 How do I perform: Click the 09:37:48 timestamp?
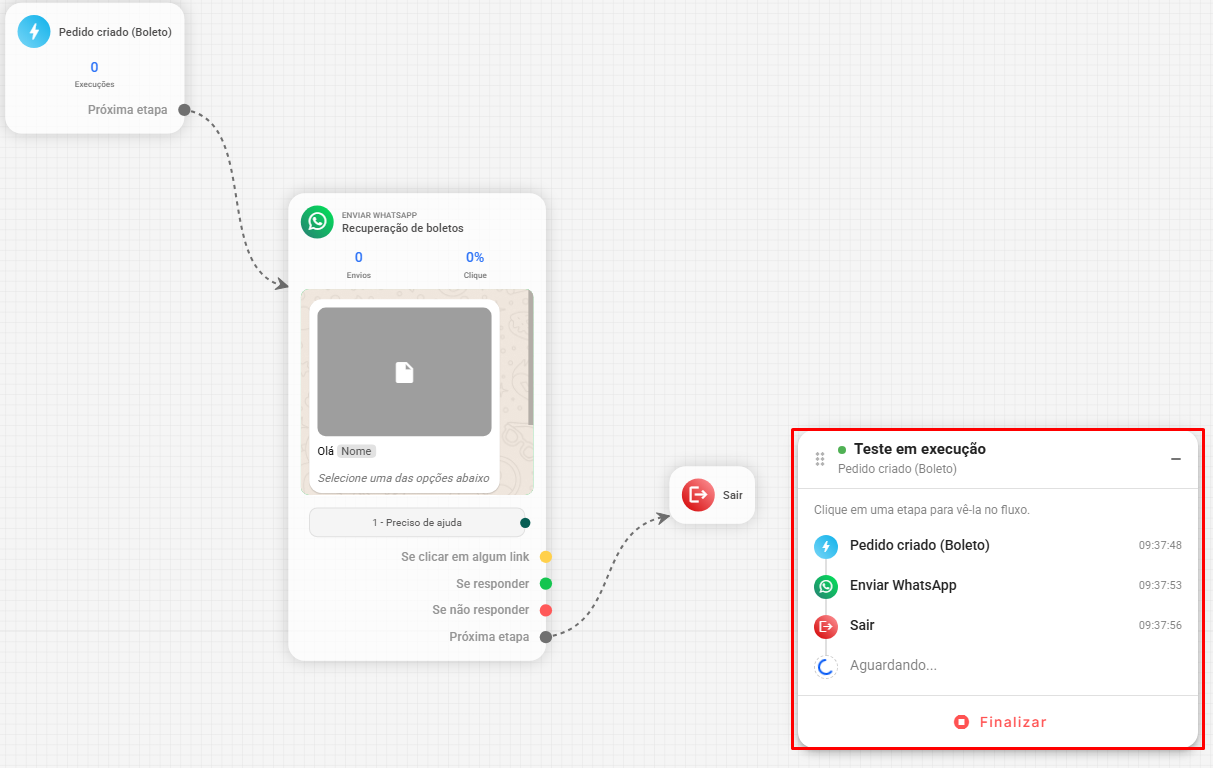point(1160,546)
